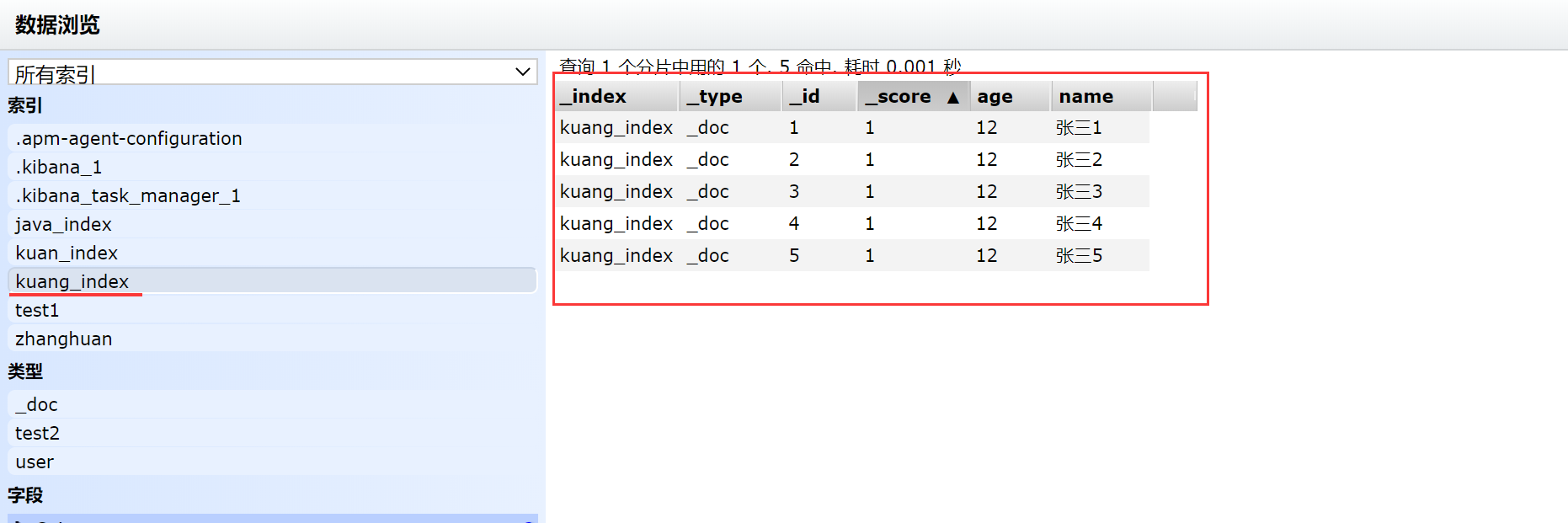Click the _id cell with value 2

tap(794, 159)
